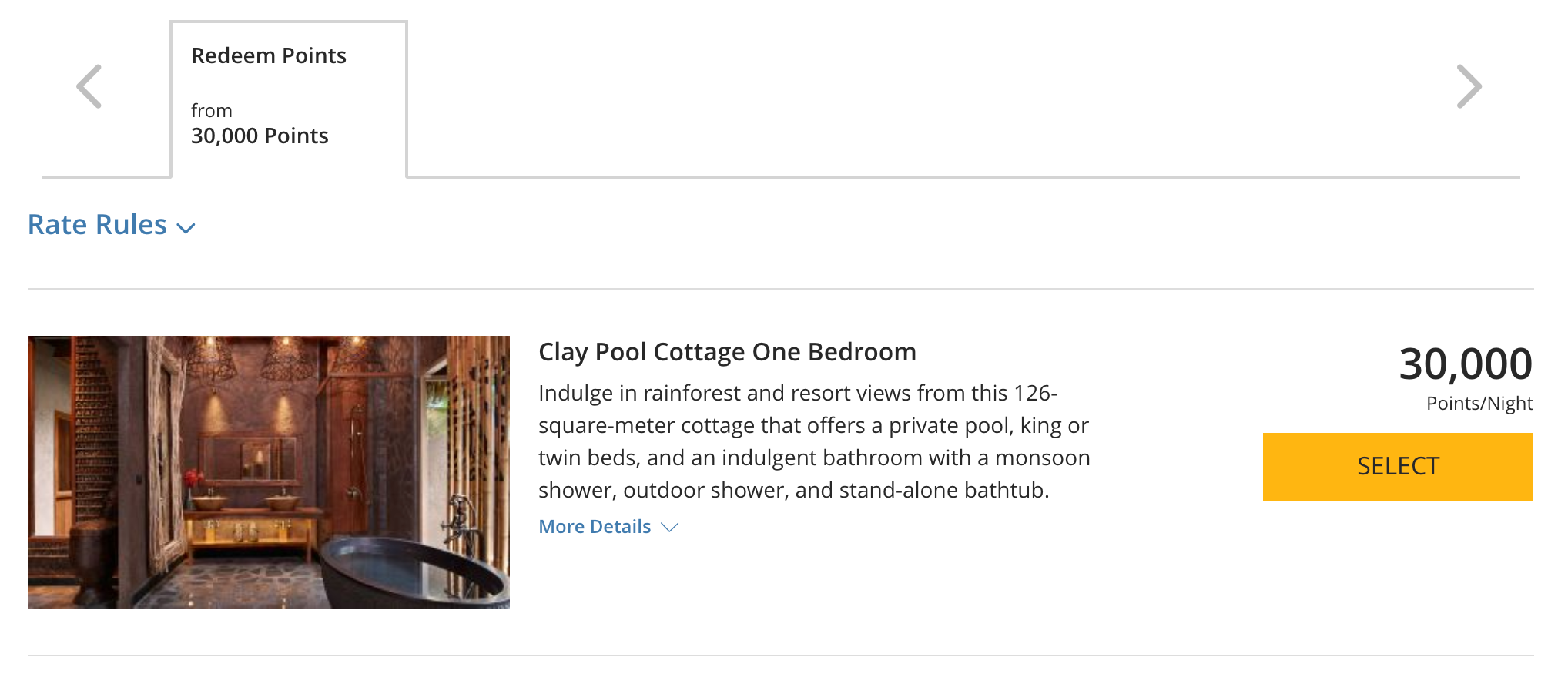Viewport: 1568px width, 684px height.
Task: Click the next rate arrow
Action: pos(1469,86)
